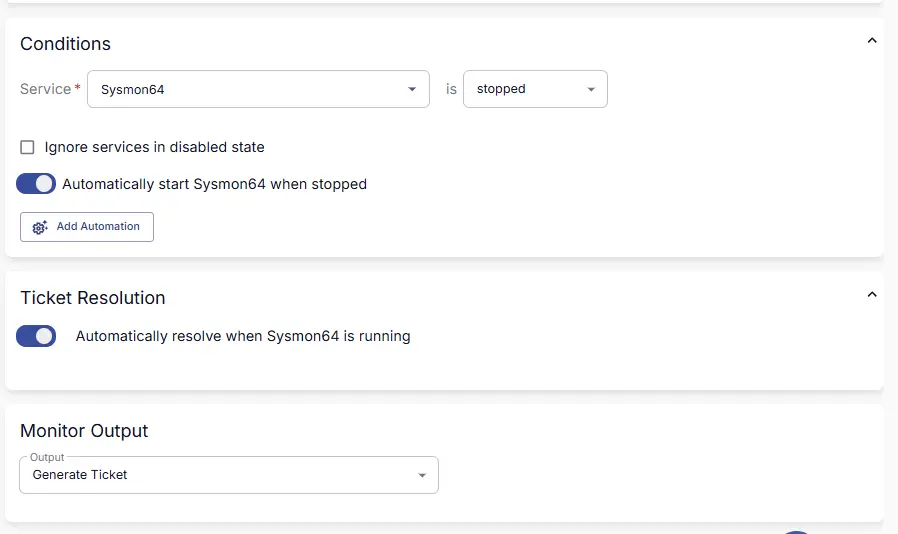Click the Conditions section heading
The image size is (898, 534).
point(65,44)
